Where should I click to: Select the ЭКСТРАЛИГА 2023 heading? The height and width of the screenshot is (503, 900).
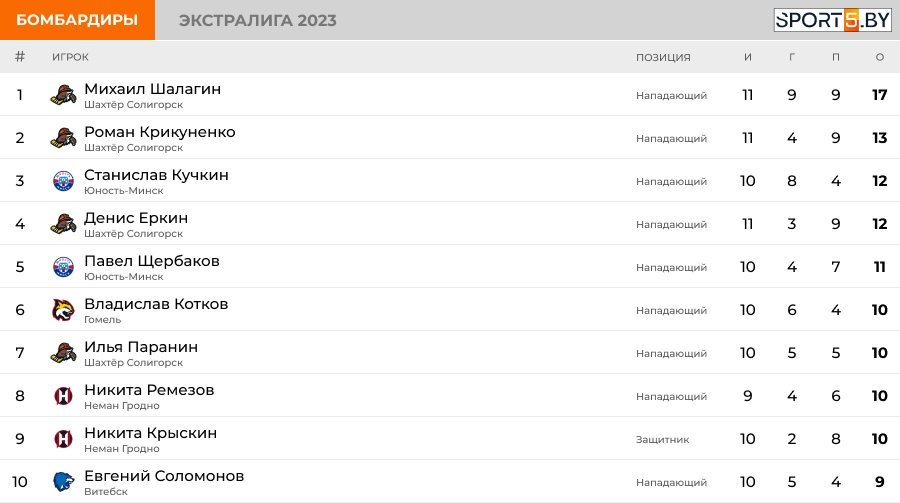pyautogui.click(x=258, y=20)
